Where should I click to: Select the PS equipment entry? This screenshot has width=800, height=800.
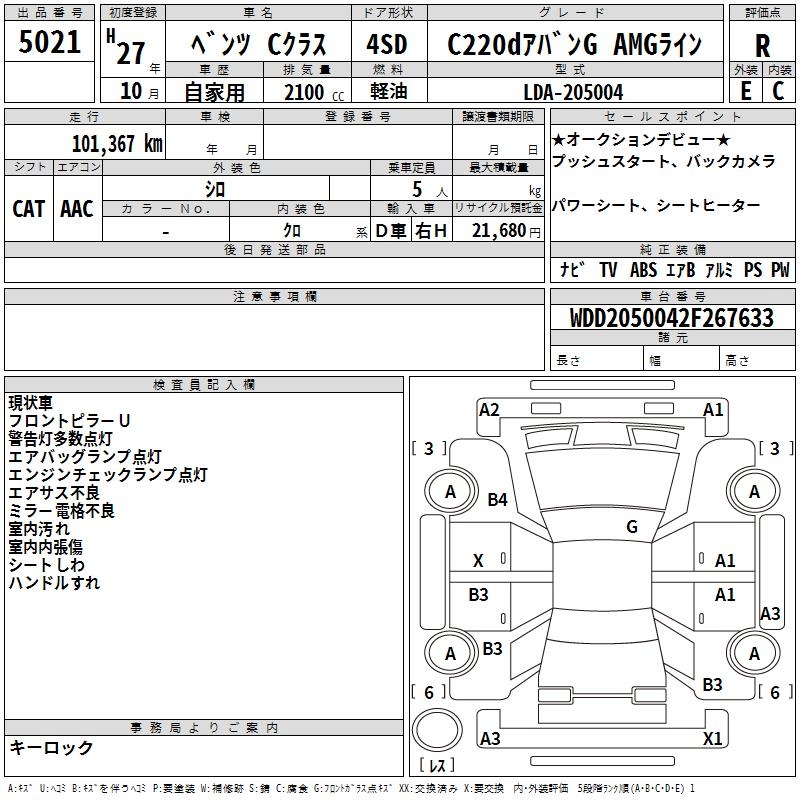pos(753,269)
